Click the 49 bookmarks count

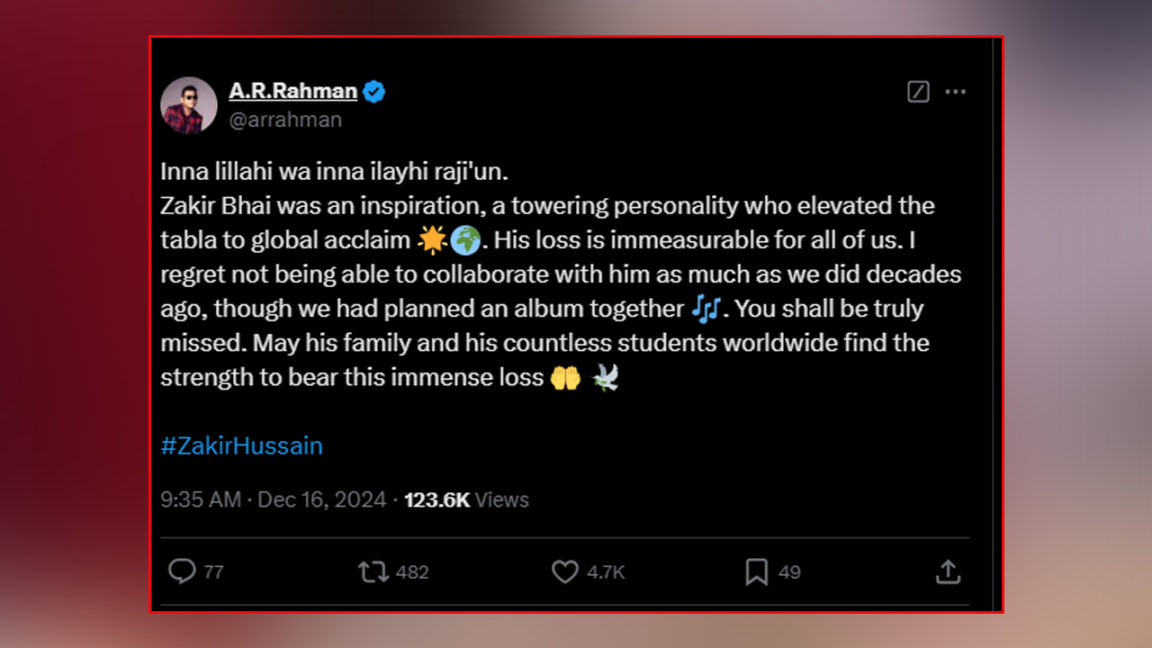(x=790, y=572)
